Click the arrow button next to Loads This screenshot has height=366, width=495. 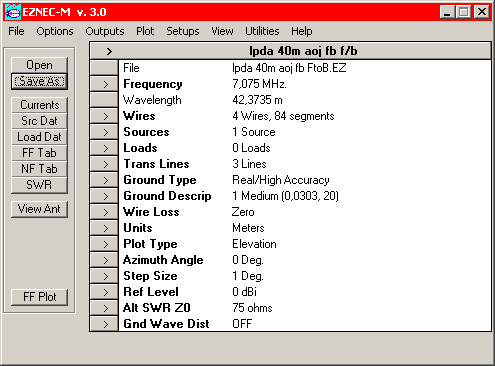point(104,148)
